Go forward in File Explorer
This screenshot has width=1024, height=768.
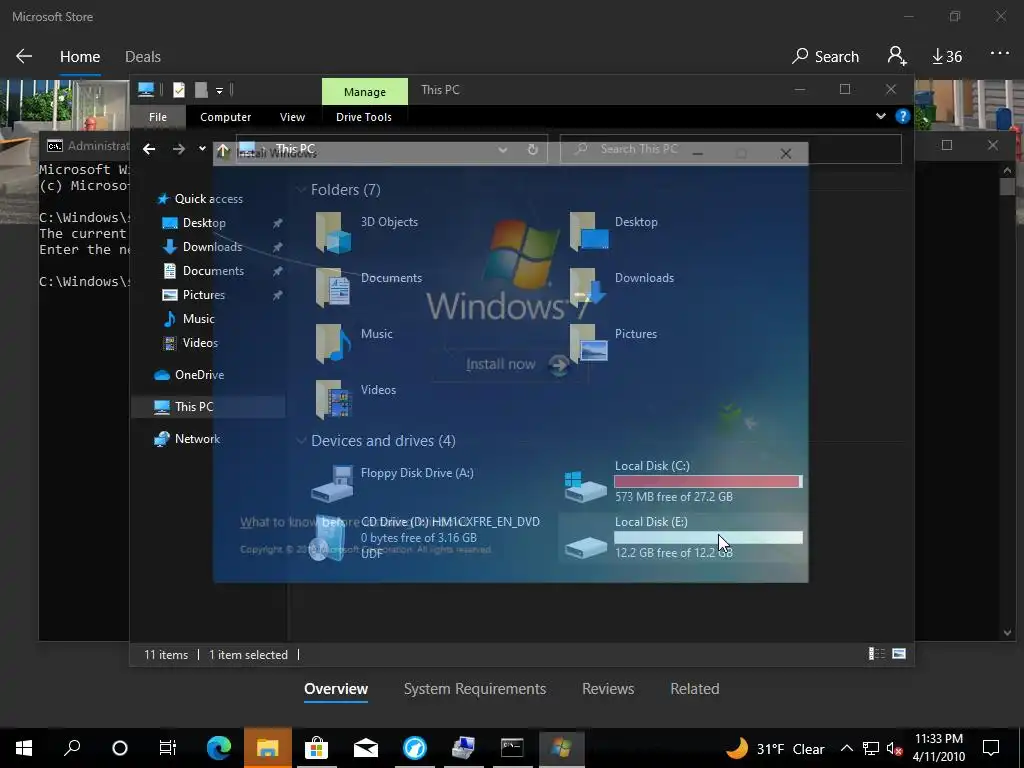coord(178,150)
